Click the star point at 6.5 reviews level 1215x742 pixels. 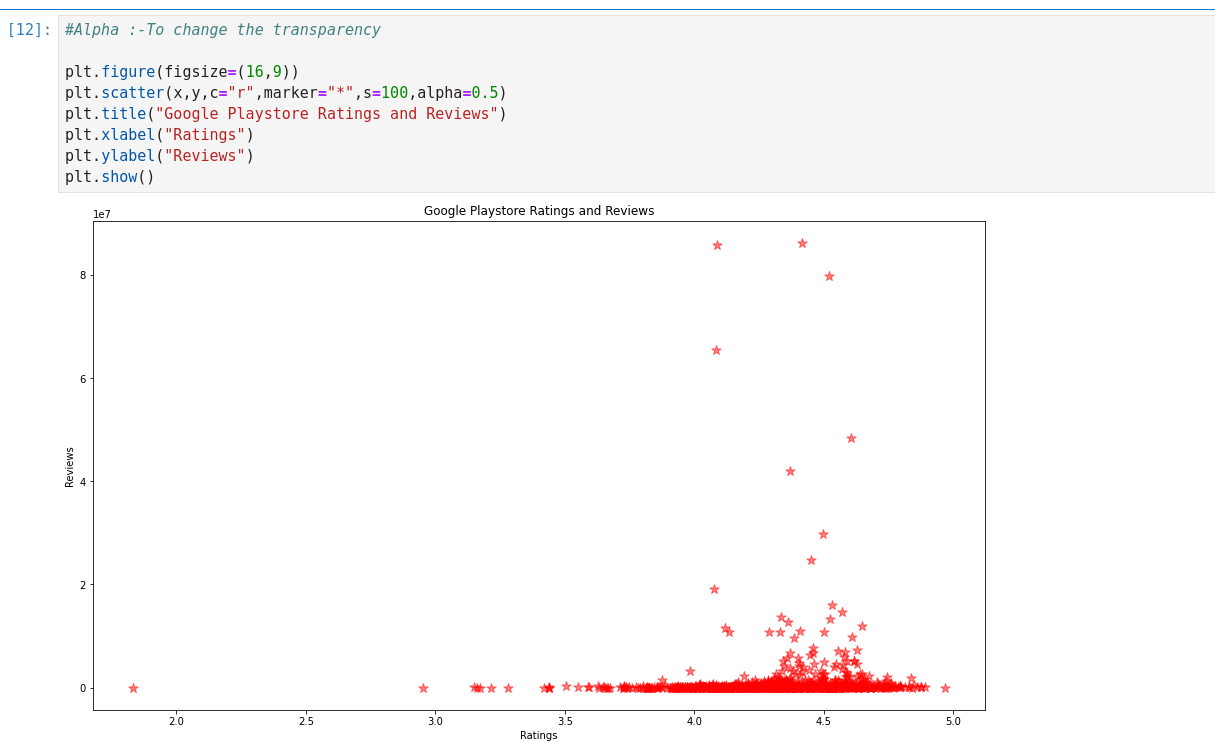coord(716,350)
